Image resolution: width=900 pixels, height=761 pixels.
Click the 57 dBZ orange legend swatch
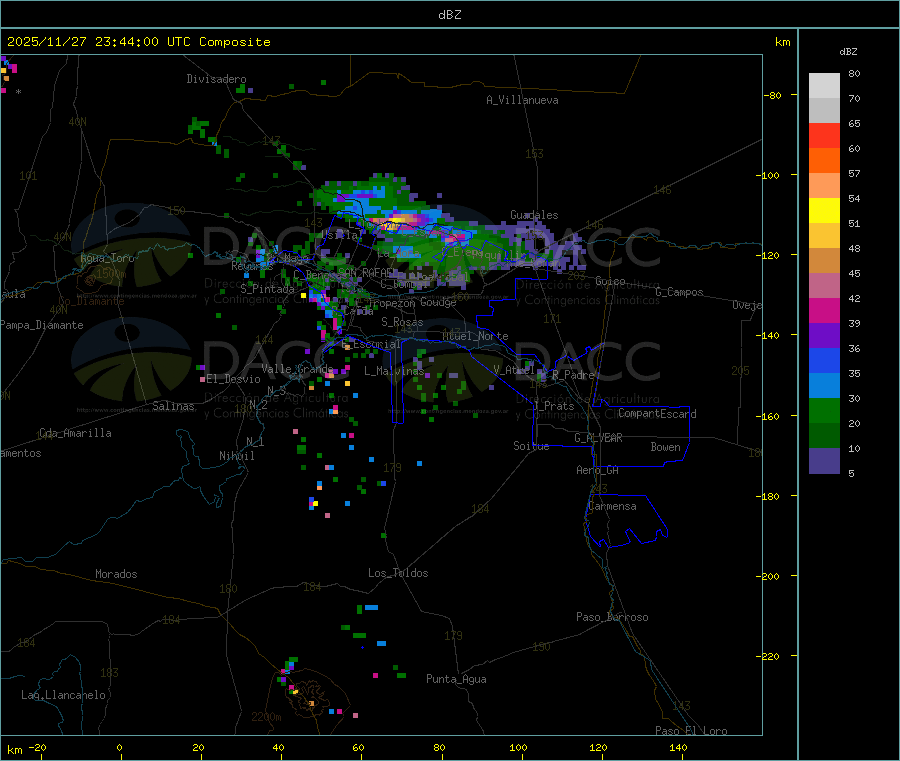click(x=824, y=185)
